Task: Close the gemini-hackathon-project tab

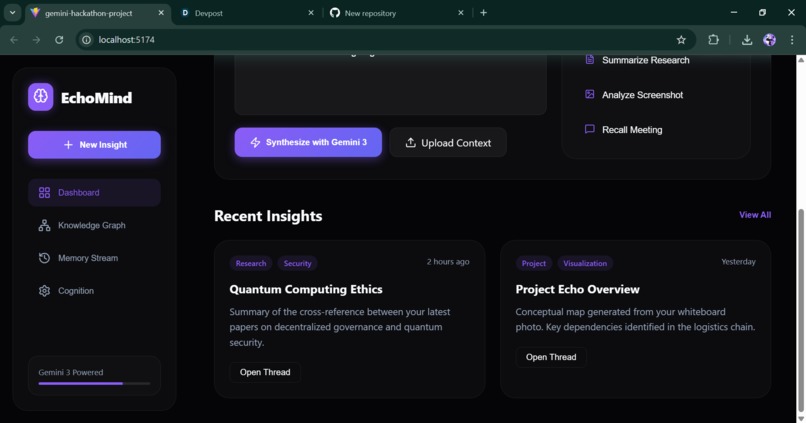Action: 161,13
